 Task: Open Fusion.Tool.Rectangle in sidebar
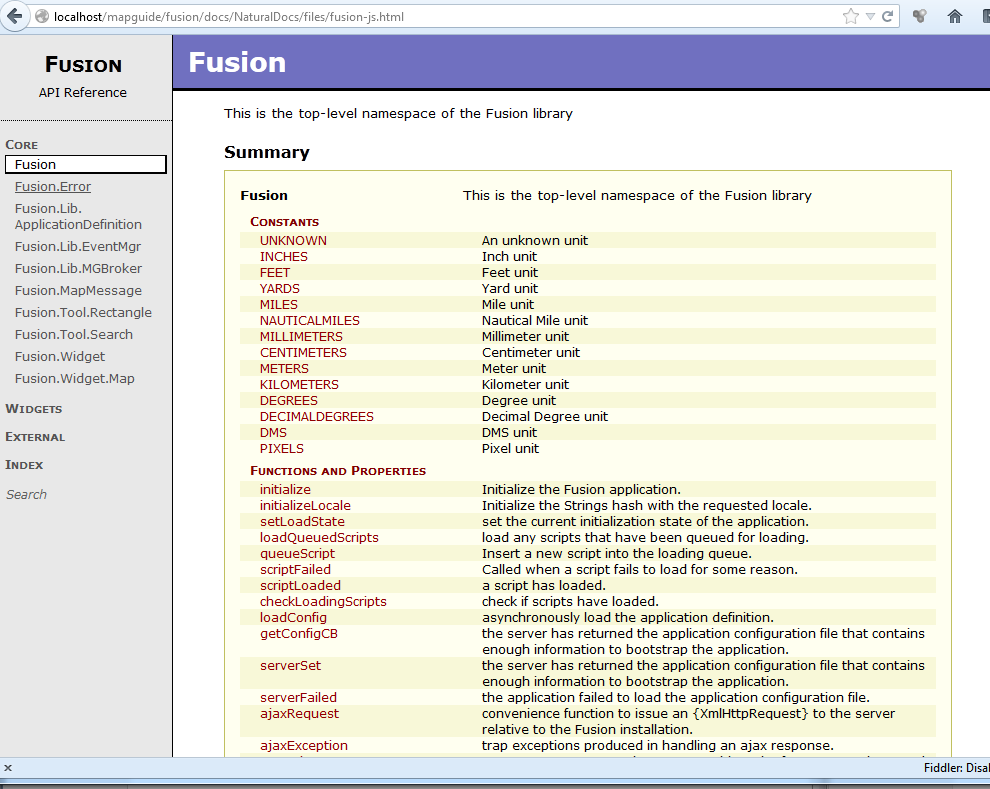[x=83, y=312]
